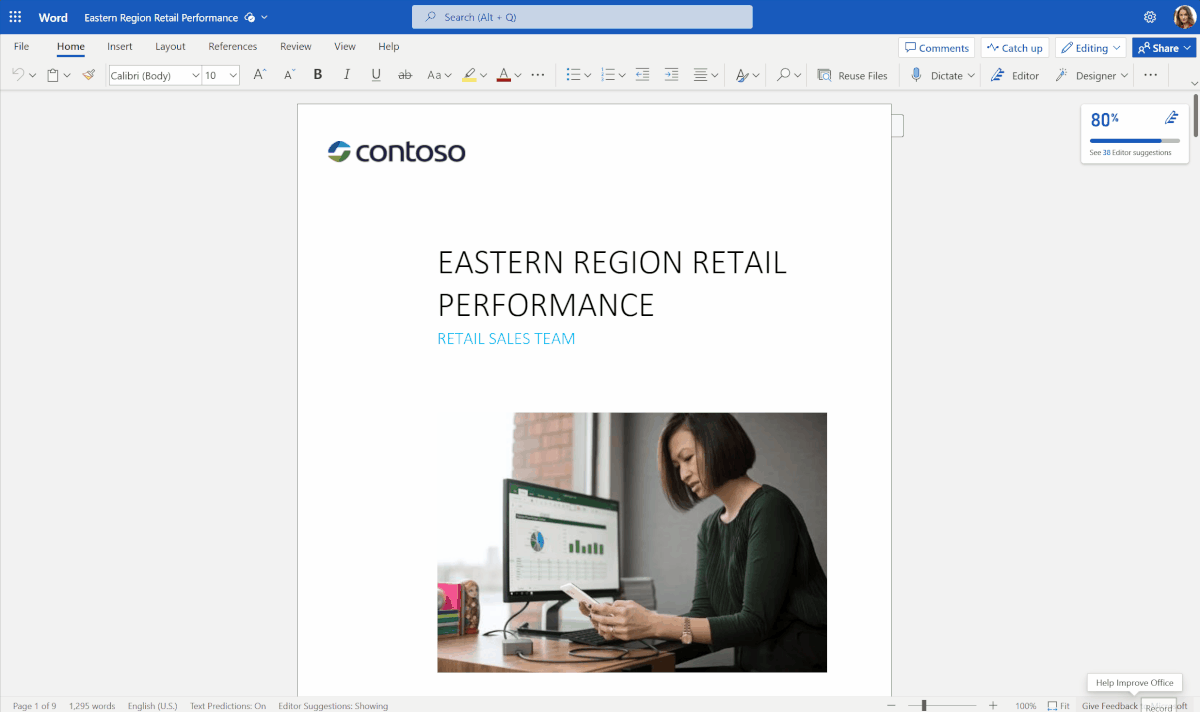The image size is (1200, 712).
Task: Toggle Underline formatting
Action: coord(376,75)
